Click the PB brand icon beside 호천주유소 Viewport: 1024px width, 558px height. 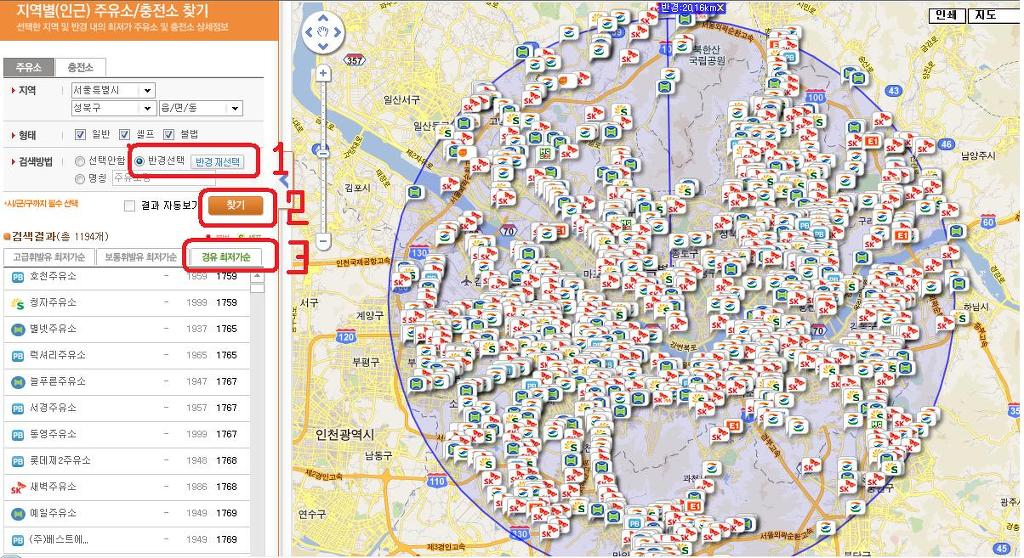click(18, 277)
